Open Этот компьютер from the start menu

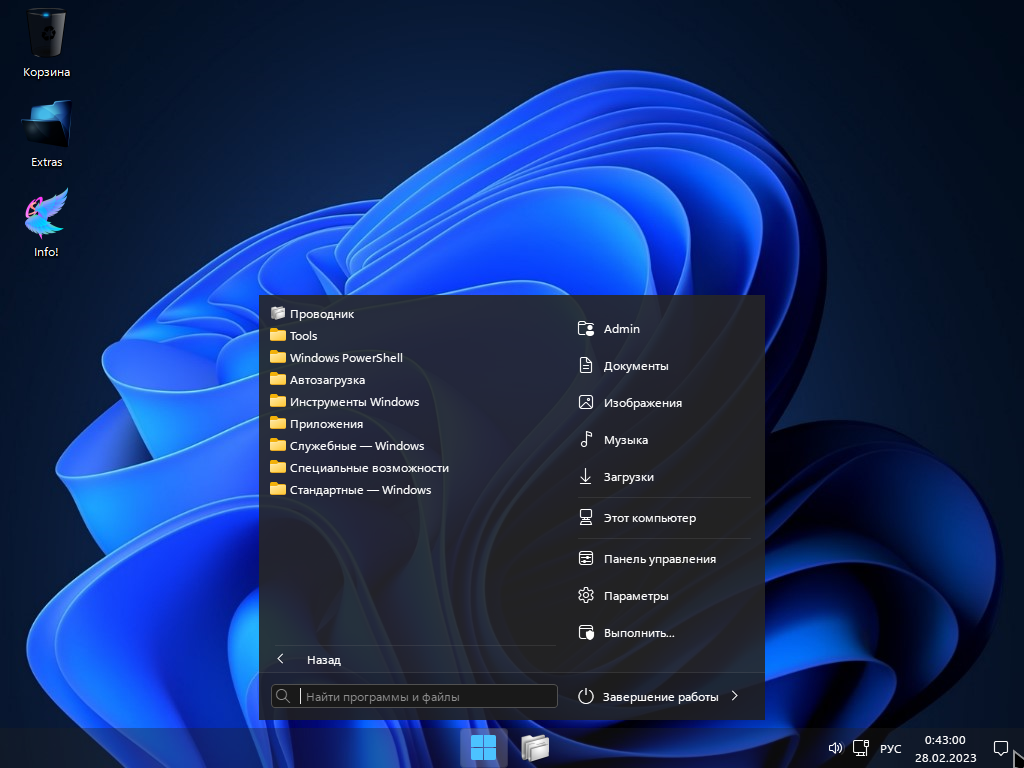(x=637, y=518)
